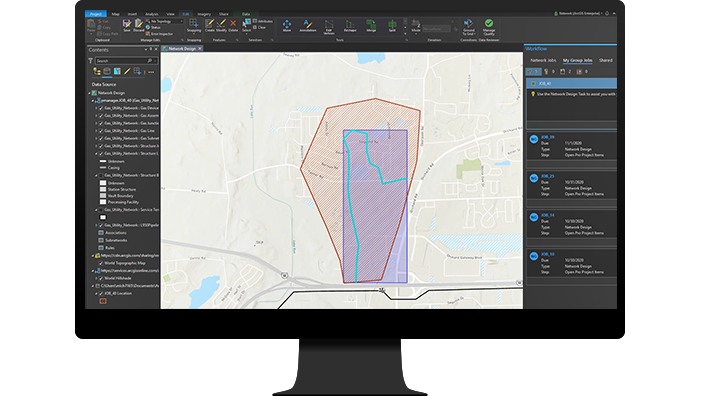Image resolution: width=702 pixels, height=396 pixels.
Task: Activate the Move tool
Action: tap(287, 26)
